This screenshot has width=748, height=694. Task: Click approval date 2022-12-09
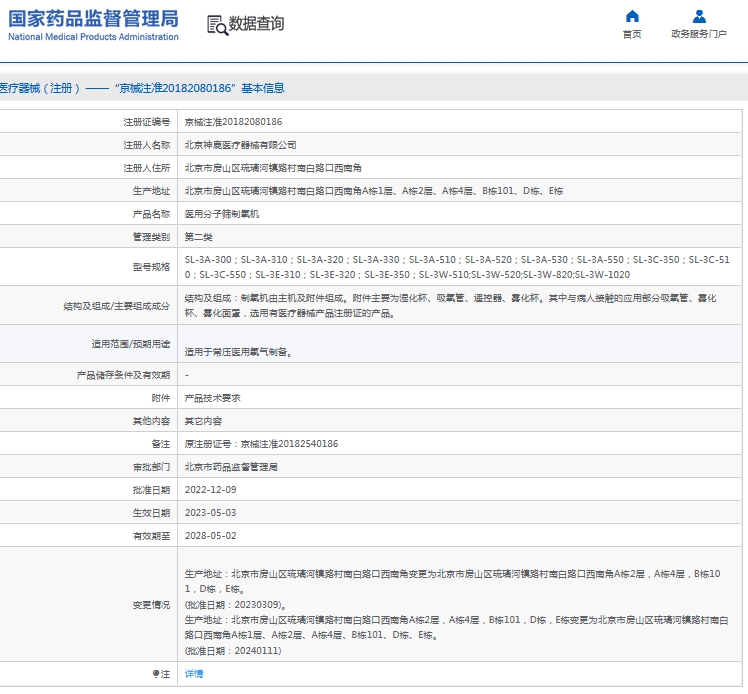210,489
